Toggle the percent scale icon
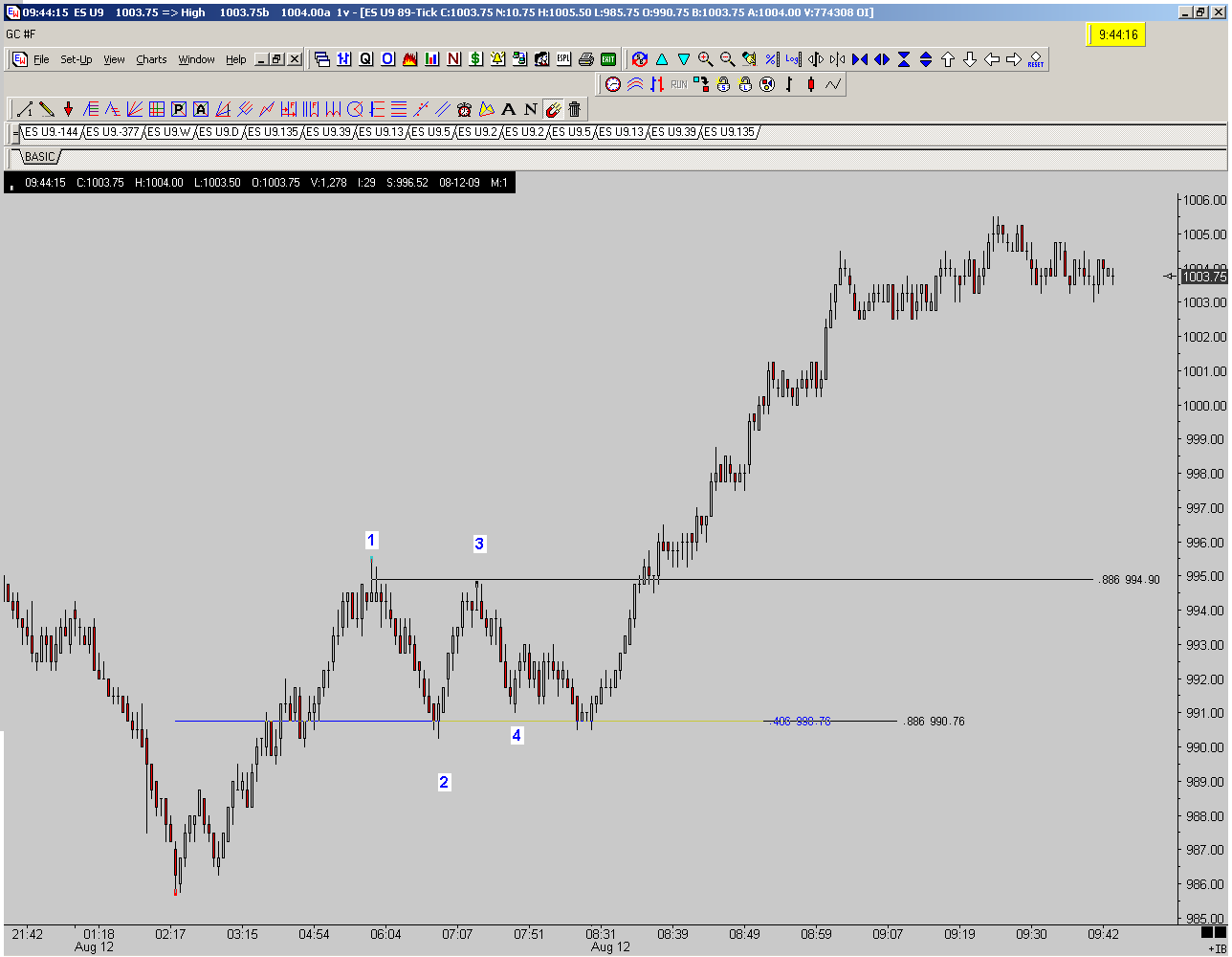Image resolution: width=1232 pixels, height=957 pixels. [771, 59]
